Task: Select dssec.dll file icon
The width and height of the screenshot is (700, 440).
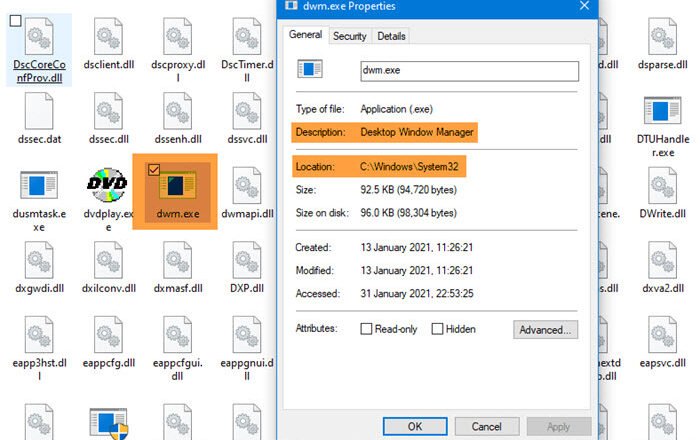Action: pos(108,111)
